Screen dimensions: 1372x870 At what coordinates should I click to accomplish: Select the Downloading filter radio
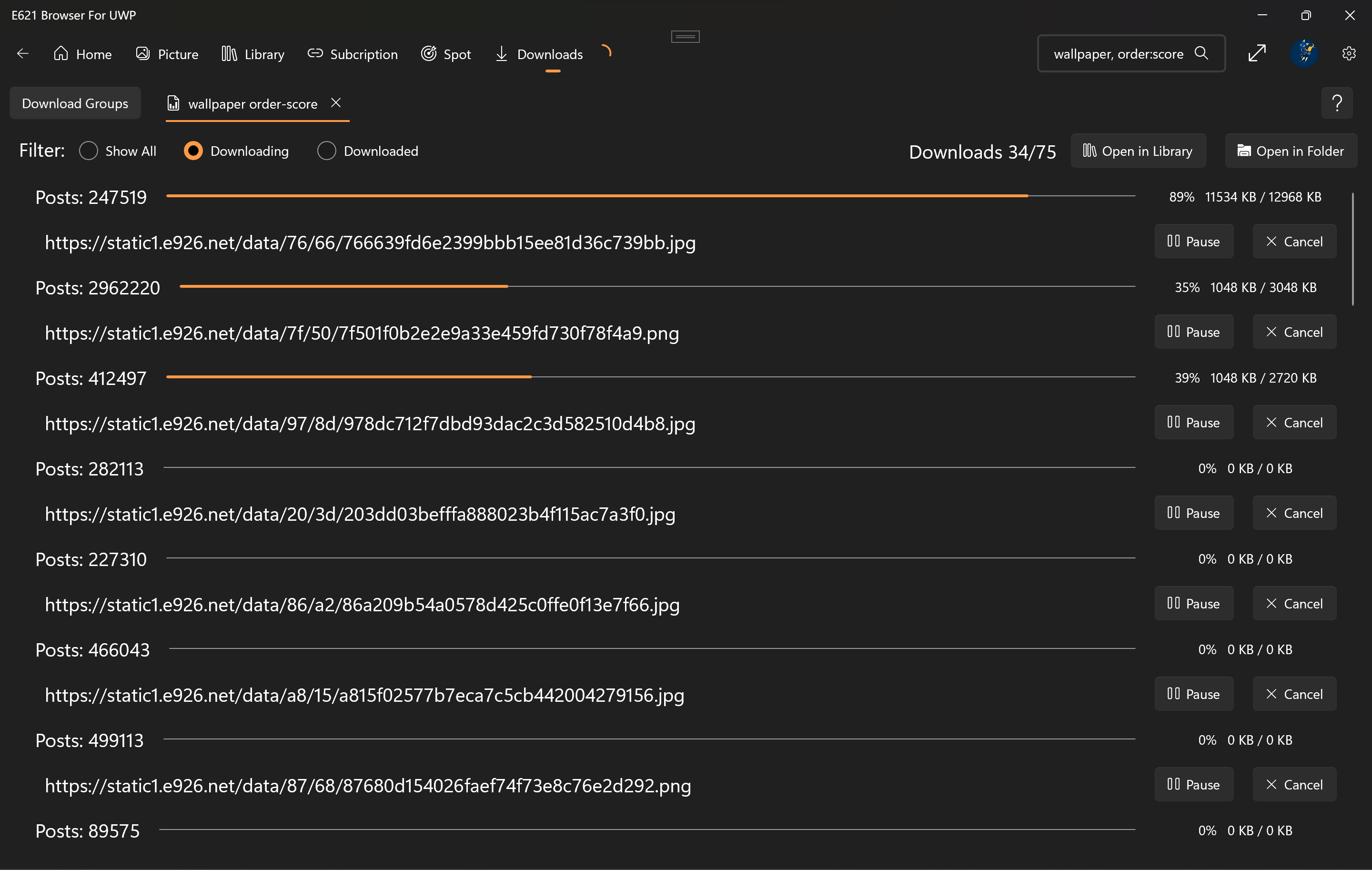(x=193, y=151)
